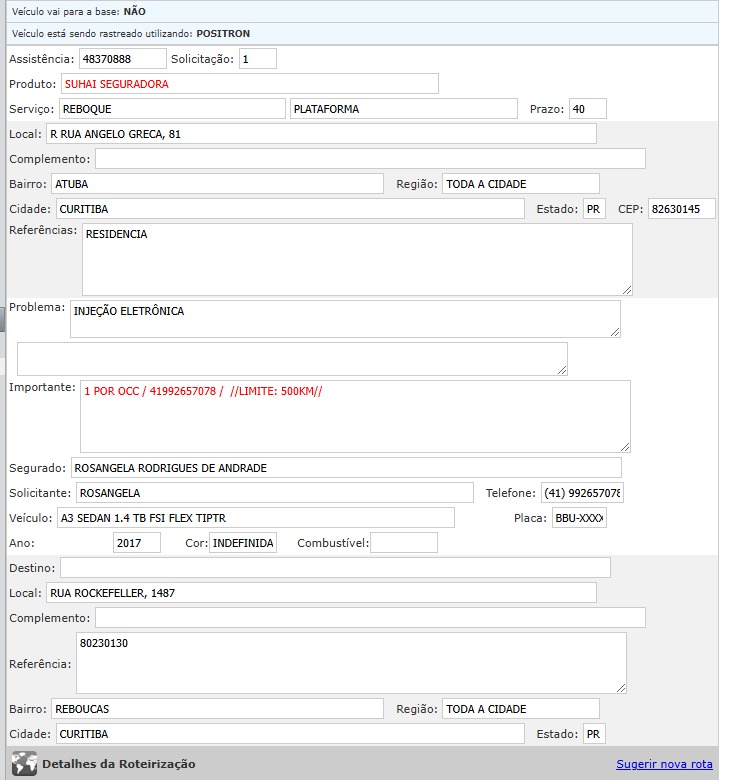Grab the Referências textarea resize handle
Screen dimensions: 747x780
pyautogui.click(x=627, y=290)
